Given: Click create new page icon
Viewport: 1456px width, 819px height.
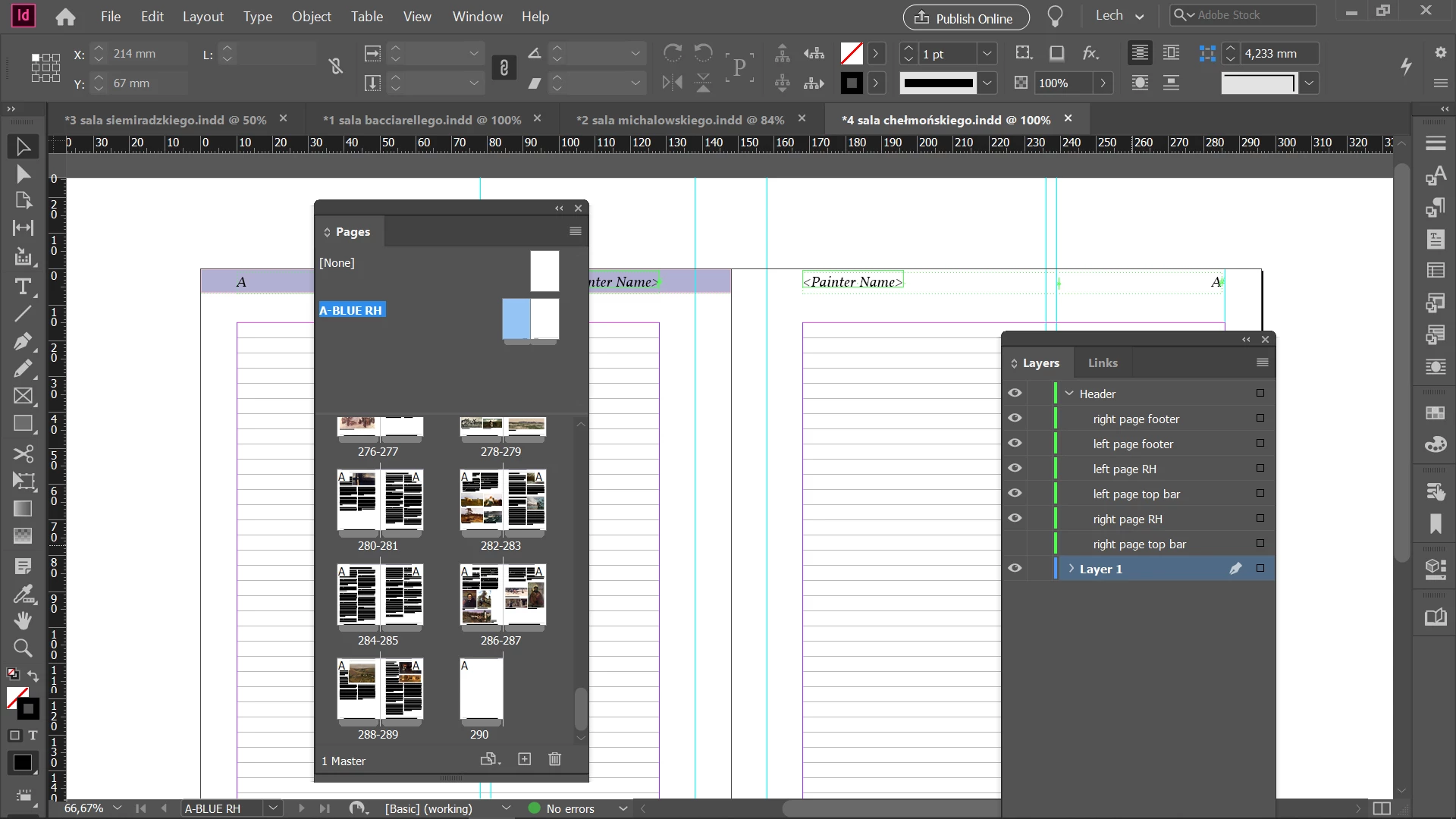Looking at the screenshot, I should click(x=524, y=759).
